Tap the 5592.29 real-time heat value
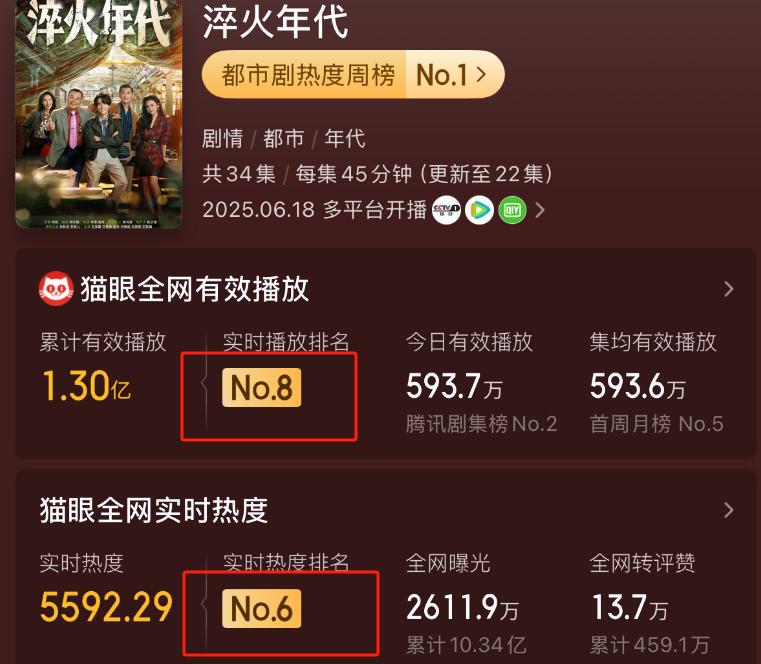Viewport: 761px width, 664px height. point(106,607)
